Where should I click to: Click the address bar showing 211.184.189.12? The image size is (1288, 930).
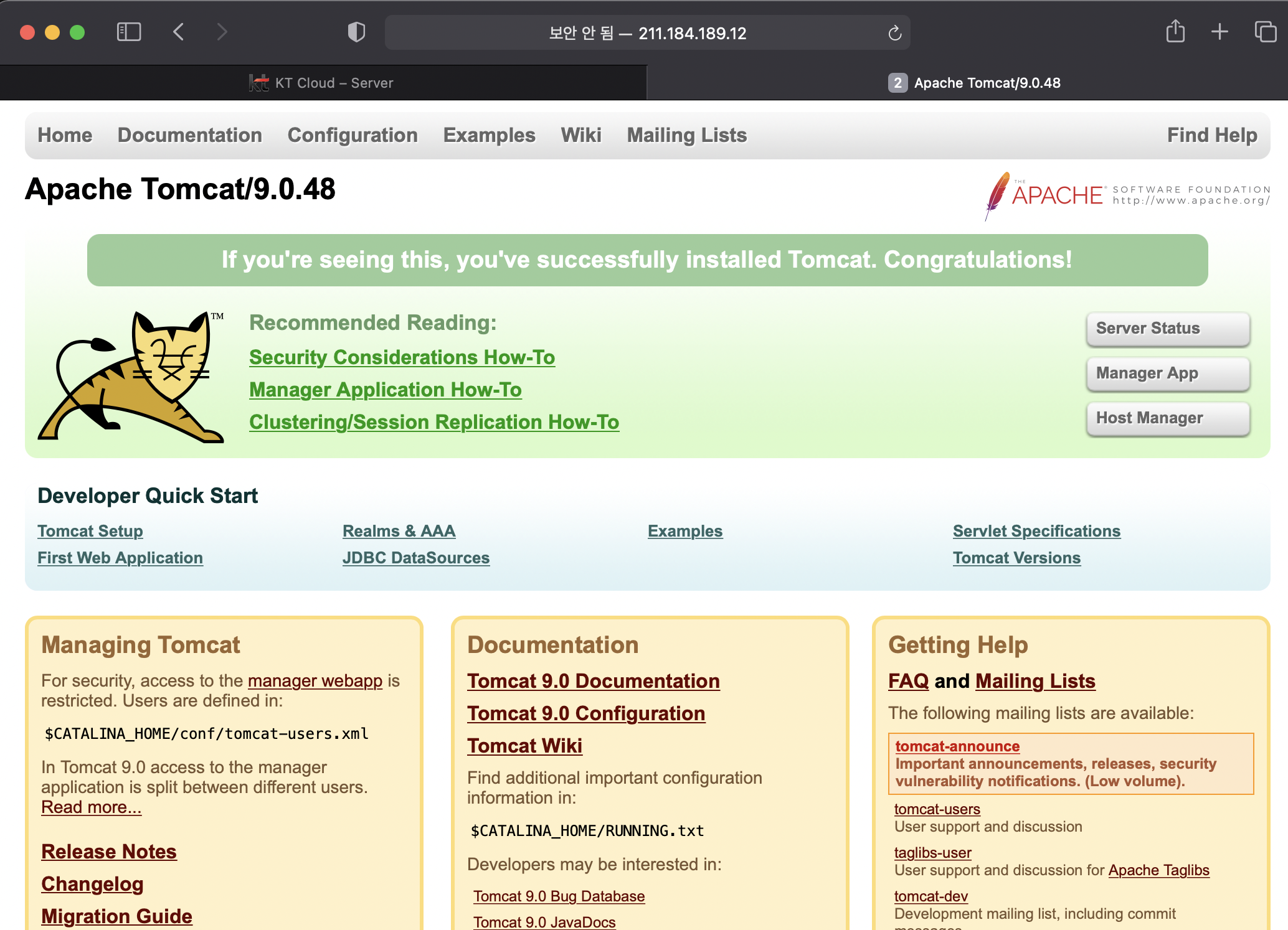click(x=646, y=33)
